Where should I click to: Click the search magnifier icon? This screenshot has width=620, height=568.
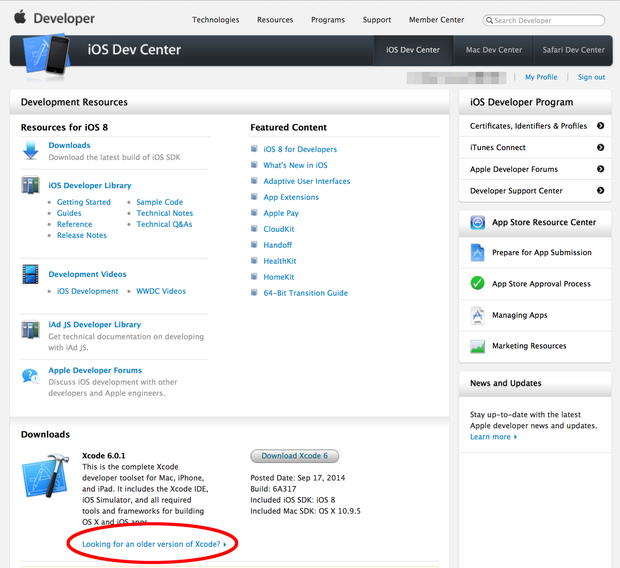coord(489,20)
